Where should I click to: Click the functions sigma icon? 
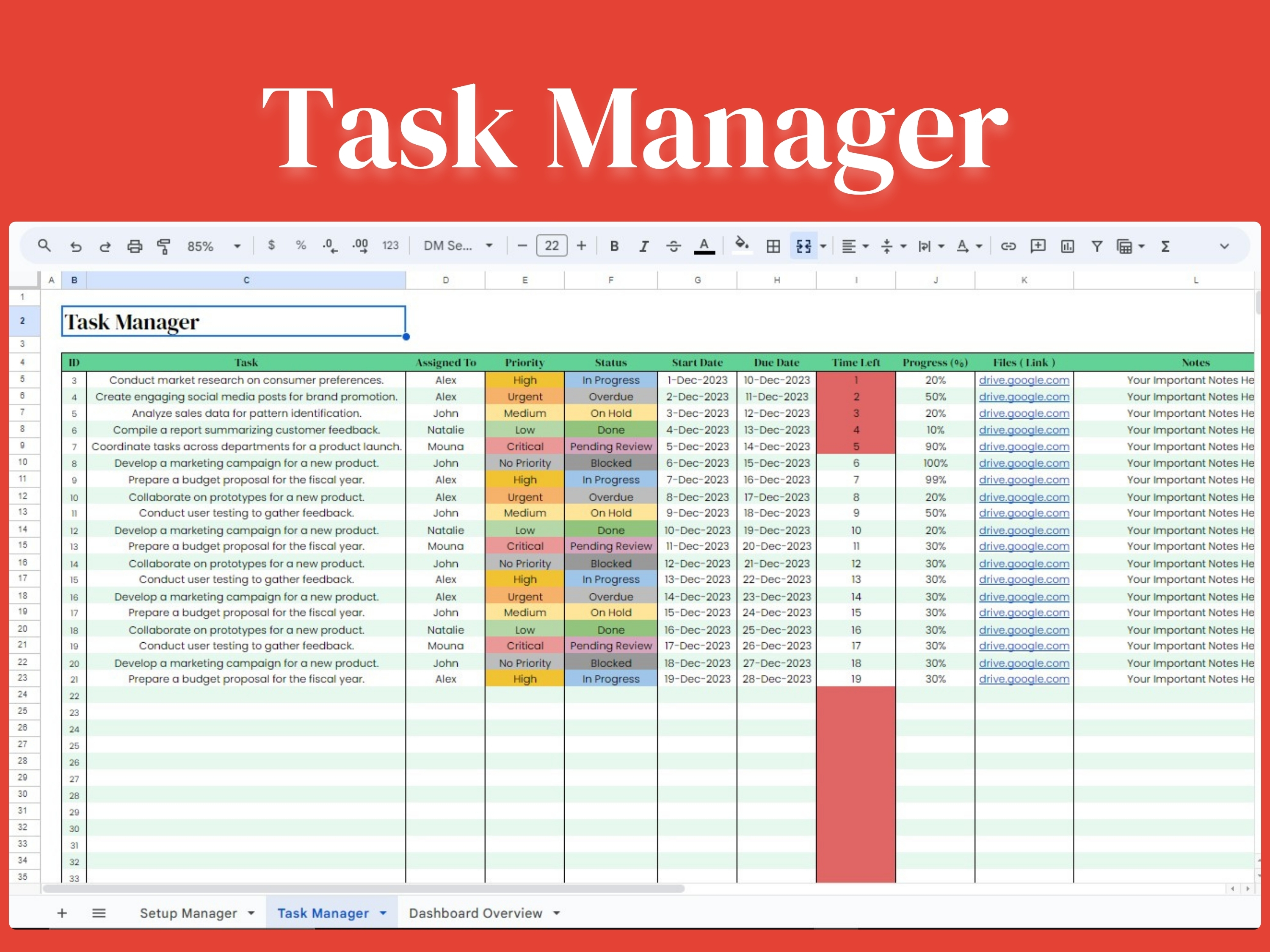pos(1165,246)
